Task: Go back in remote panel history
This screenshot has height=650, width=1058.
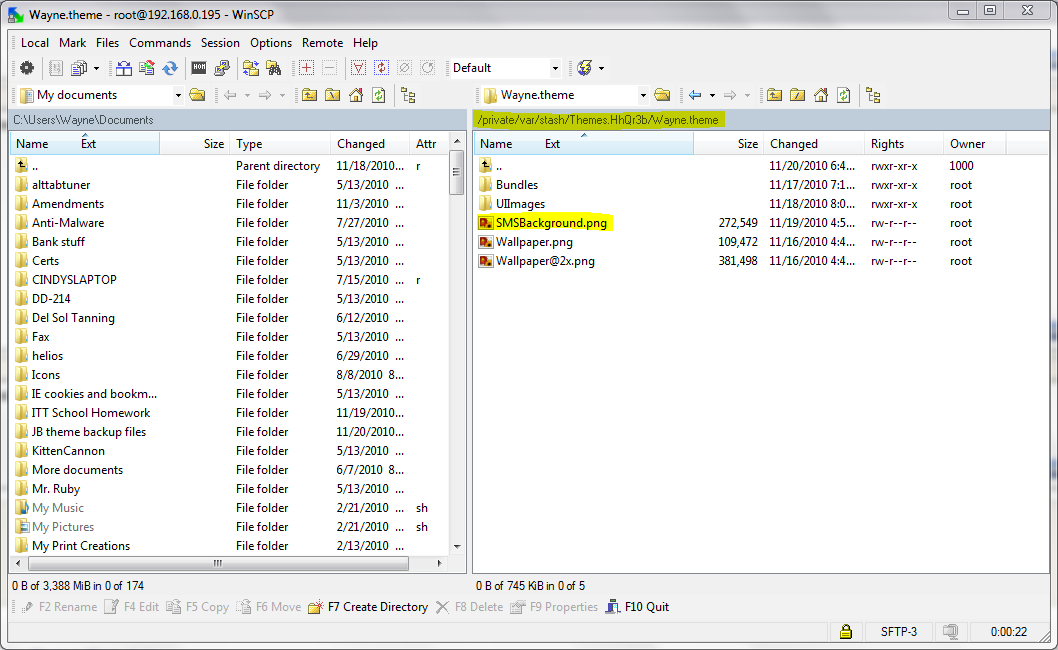Action: point(695,95)
